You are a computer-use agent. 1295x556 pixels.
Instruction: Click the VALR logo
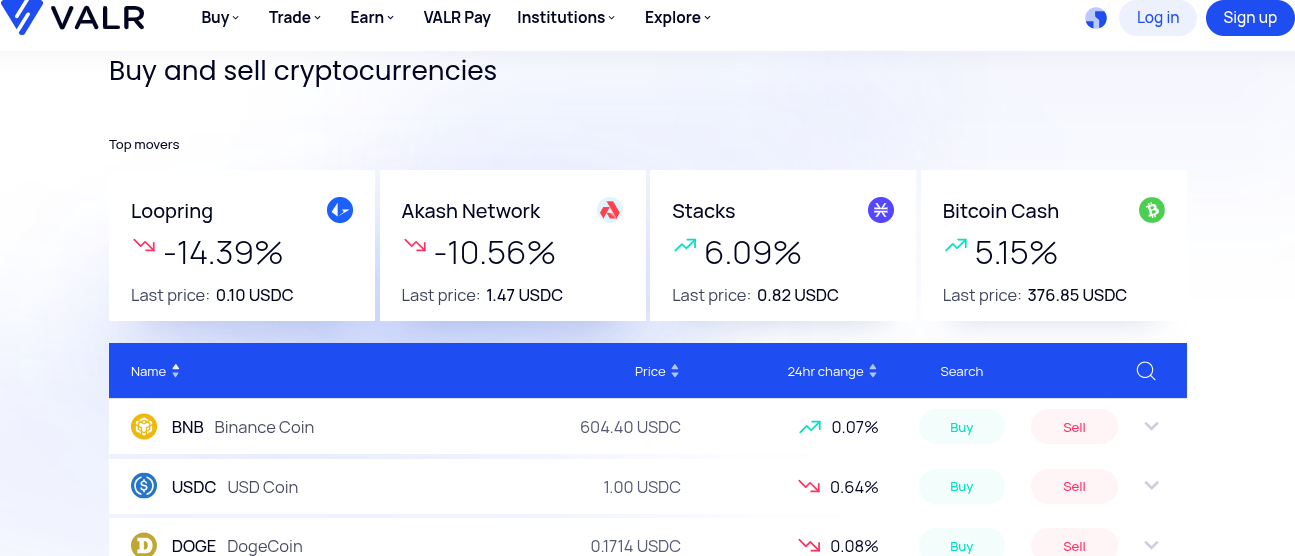tap(73, 17)
